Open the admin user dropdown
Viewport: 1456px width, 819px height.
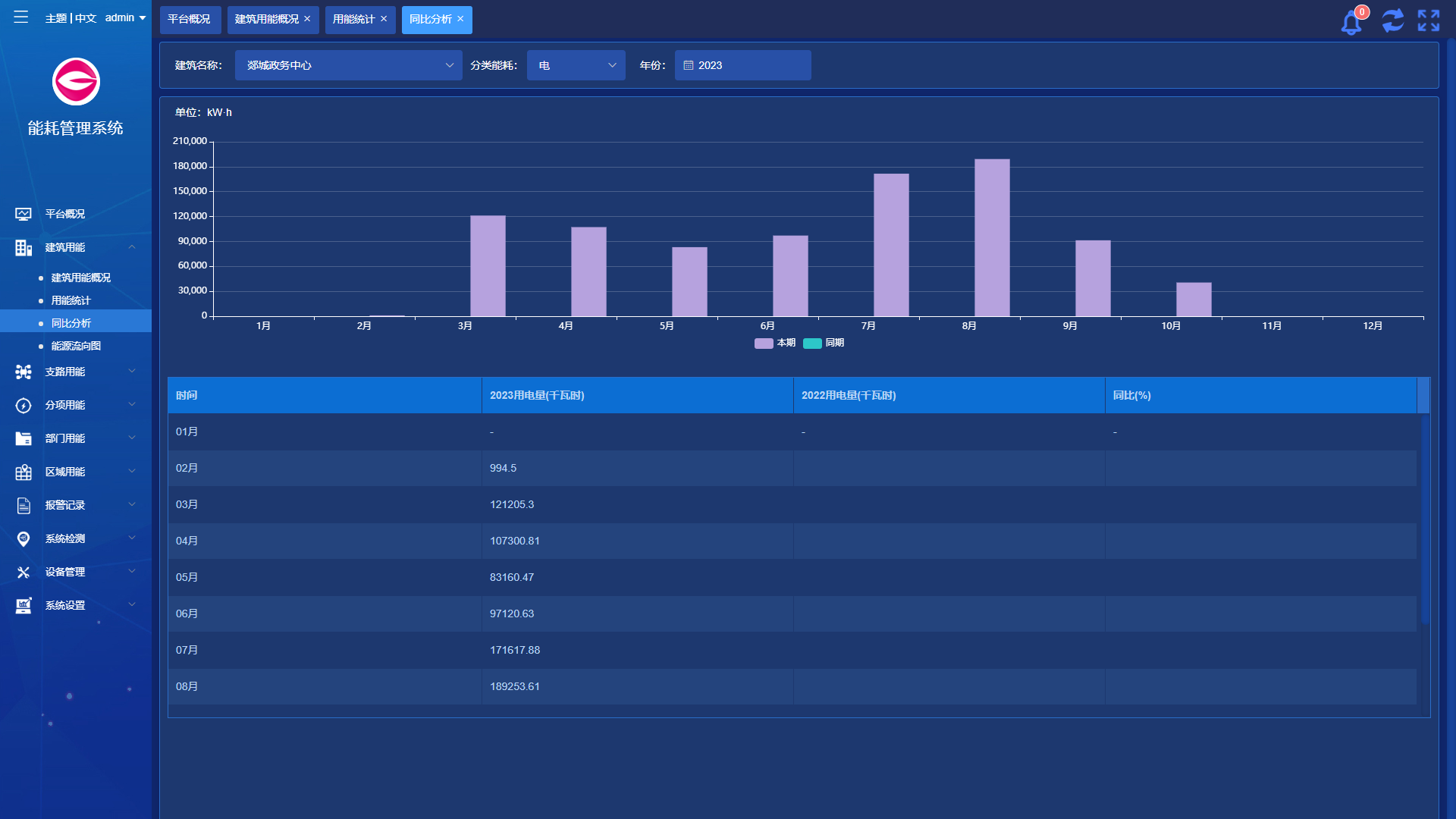pos(125,17)
